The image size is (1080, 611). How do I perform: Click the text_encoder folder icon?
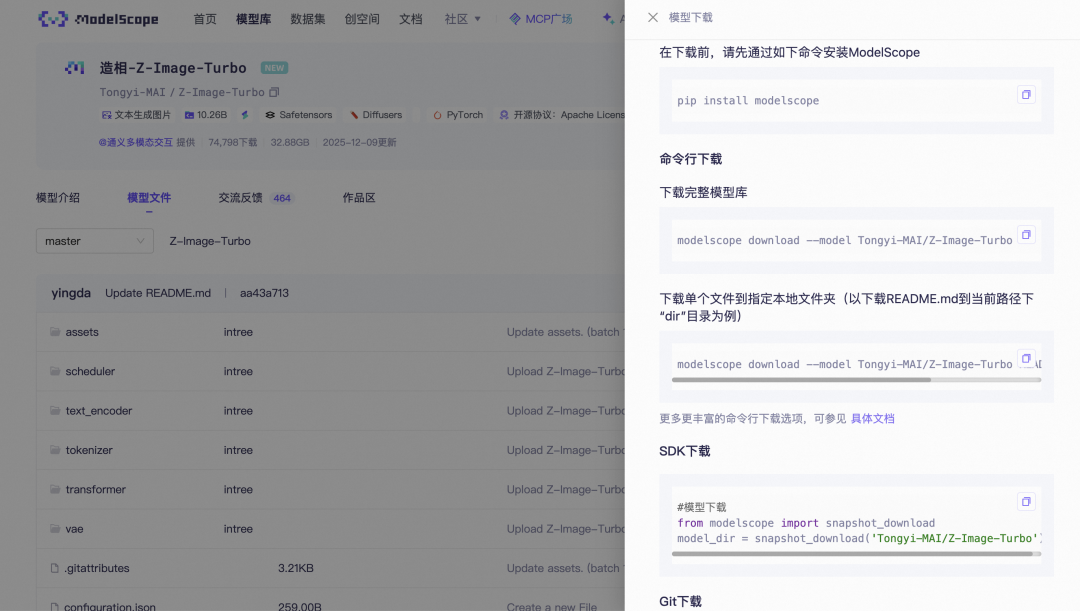[x=55, y=411]
